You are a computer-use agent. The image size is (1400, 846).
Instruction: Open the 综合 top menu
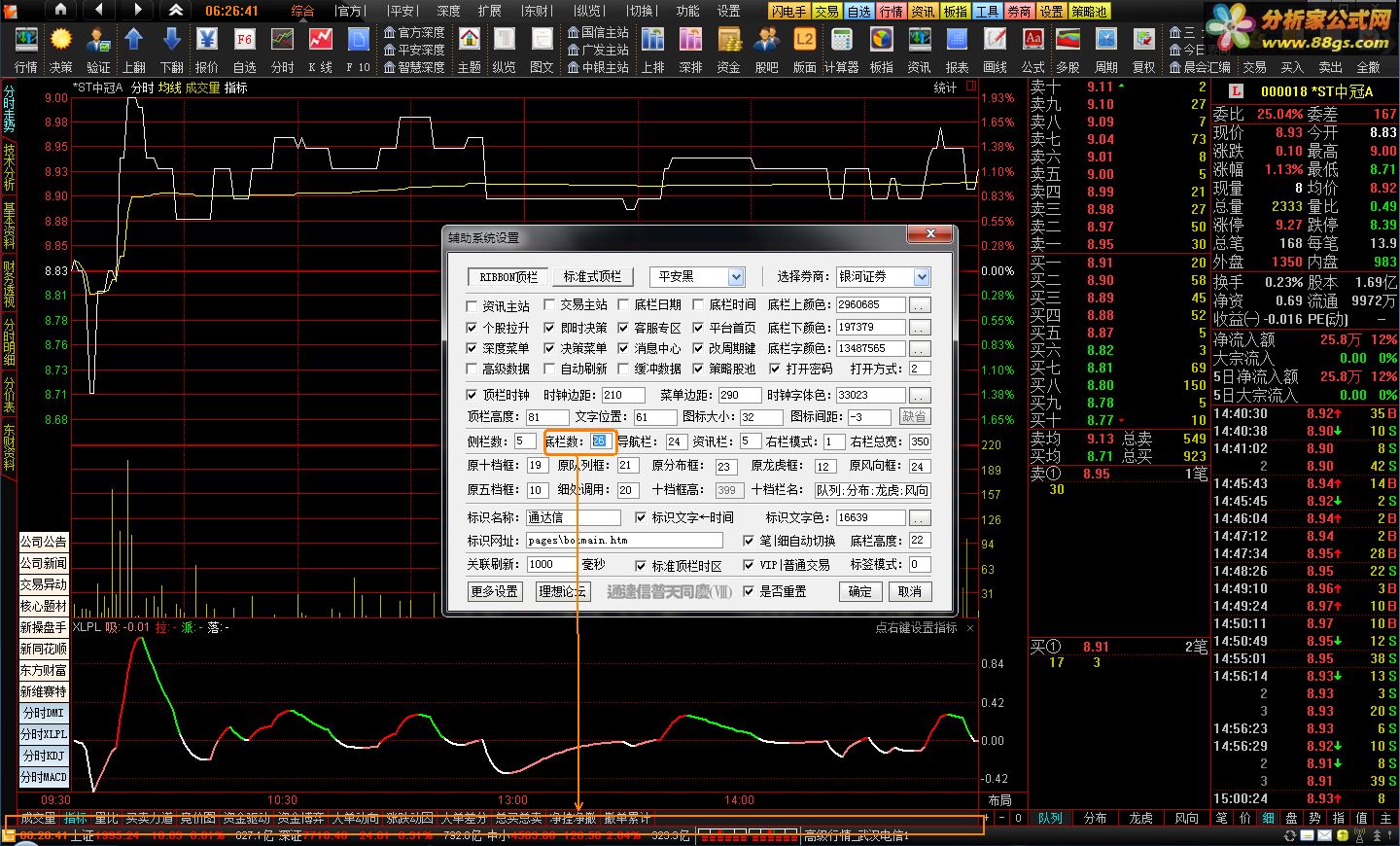pos(303,11)
